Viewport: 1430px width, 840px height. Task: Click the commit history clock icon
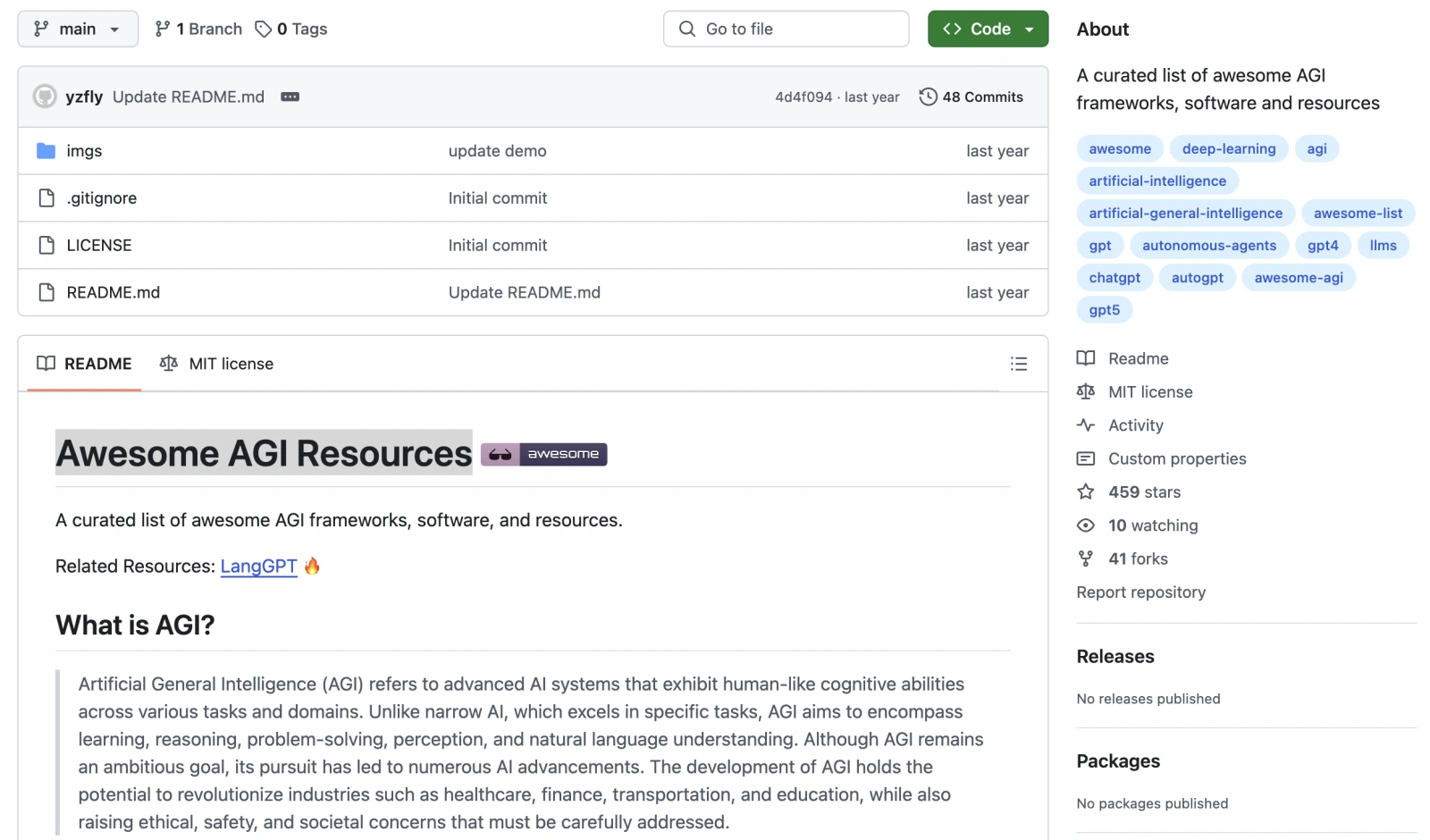(928, 97)
